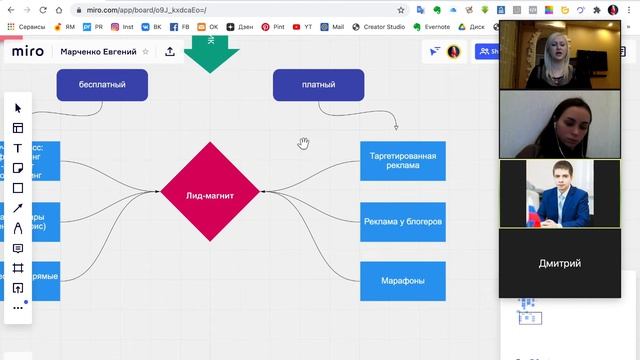Open Pint bookmark
Image resolution: width=640 pixels, height=360 pixels.
[273, 27]
